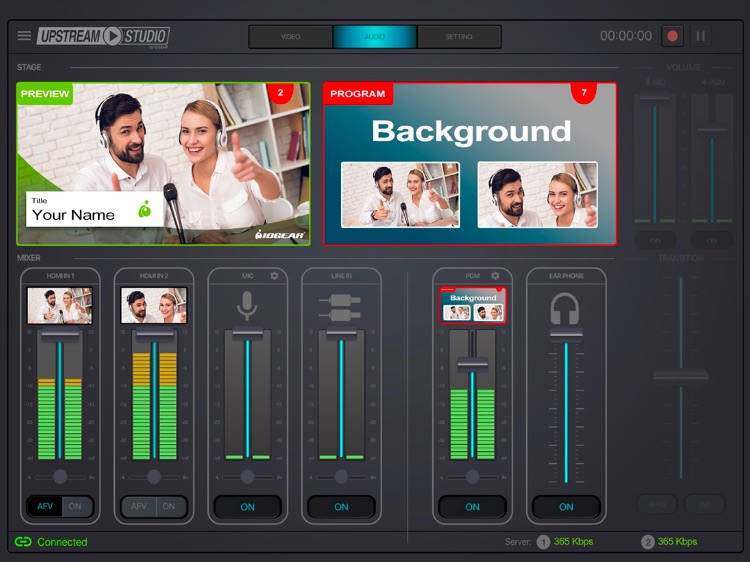
Task: Open the hamburger menu
Action: [24, 36]
